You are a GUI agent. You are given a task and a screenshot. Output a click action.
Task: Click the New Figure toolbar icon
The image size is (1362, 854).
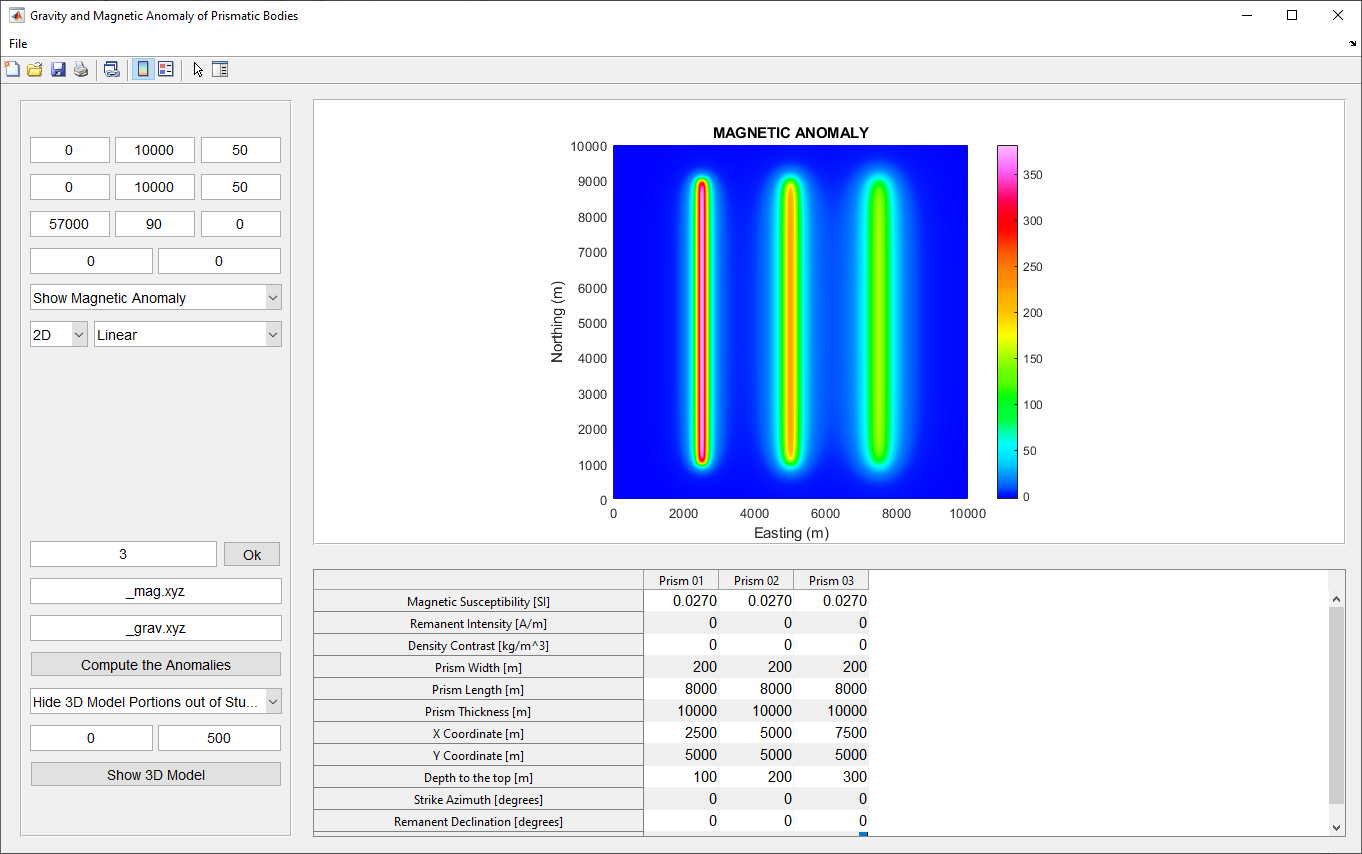(12, 69)
